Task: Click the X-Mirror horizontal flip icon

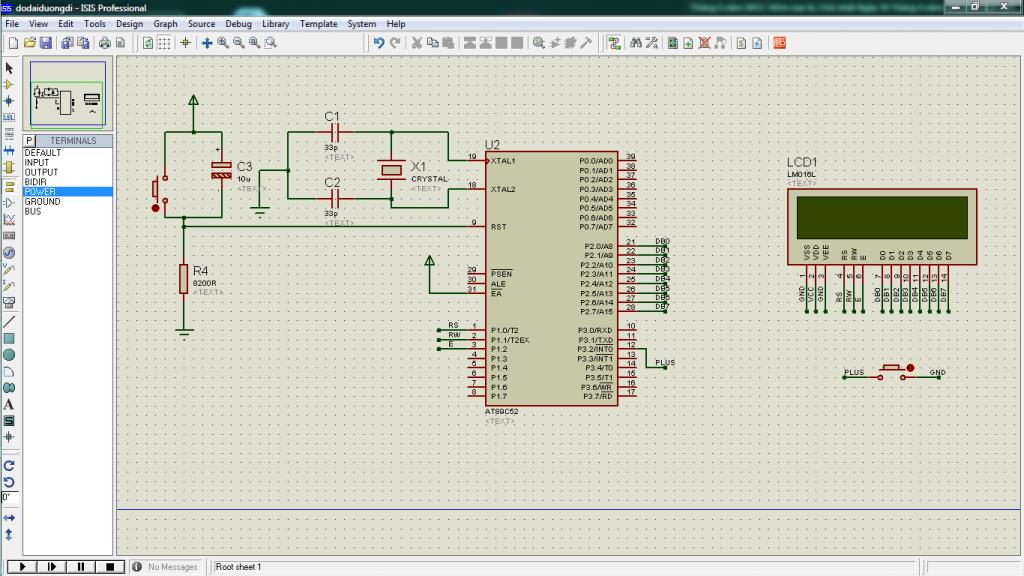Action: pyautogui.click(x=9, y=517)
